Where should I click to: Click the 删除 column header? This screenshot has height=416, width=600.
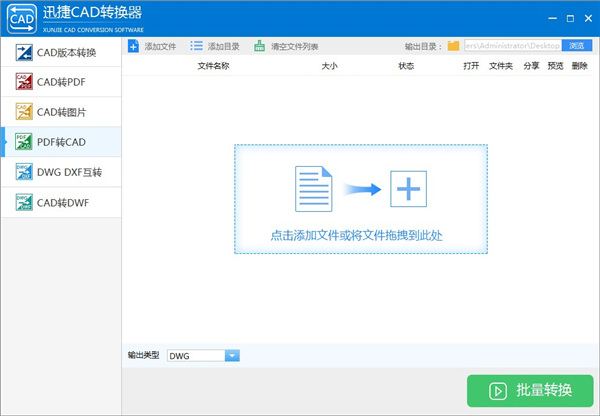pyautogui.click(x=580, y=66)
